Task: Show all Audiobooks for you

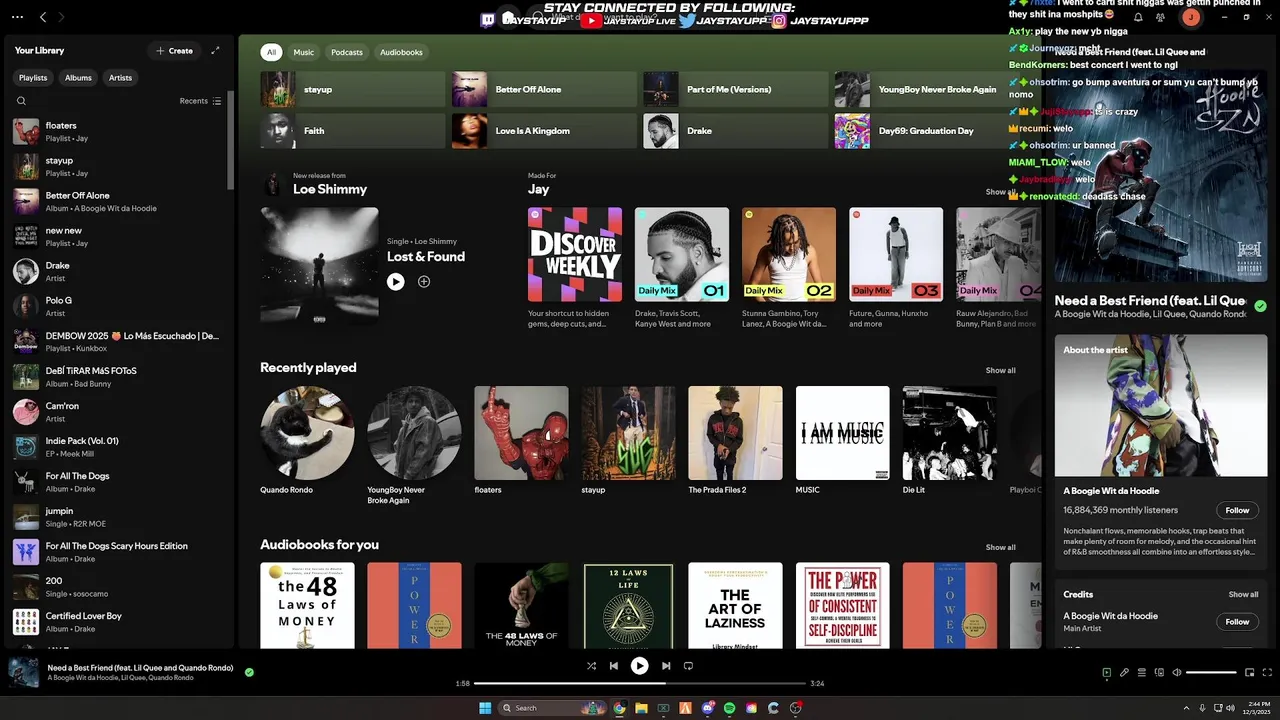Action: [x=1000, y=547]
